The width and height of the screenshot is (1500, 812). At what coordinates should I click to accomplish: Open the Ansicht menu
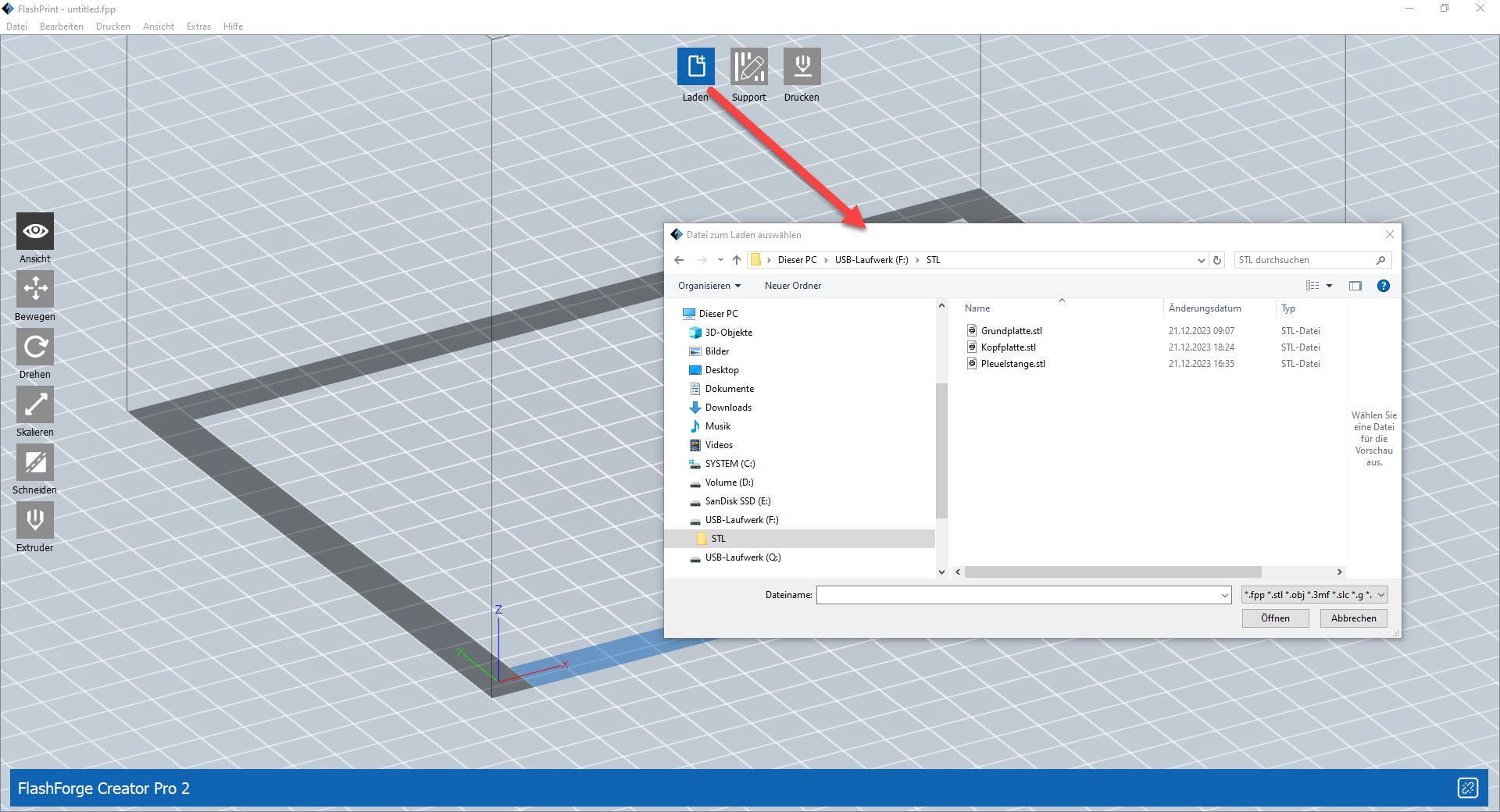point(159,27)
